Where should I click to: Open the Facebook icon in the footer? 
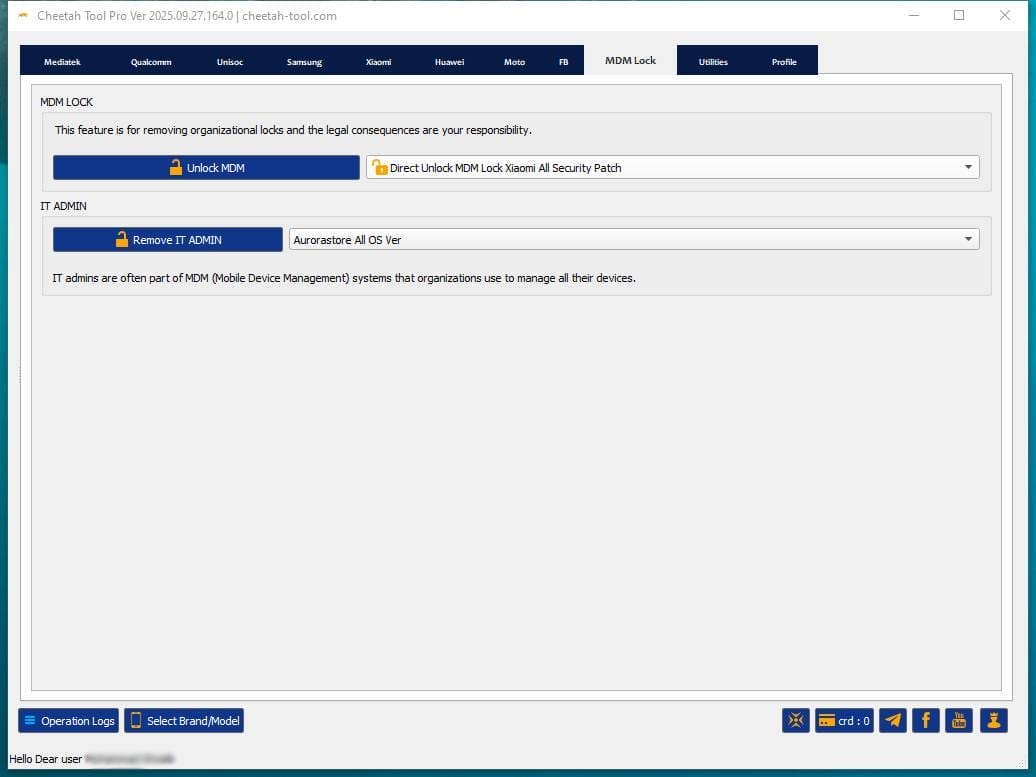tap(925, 720)
